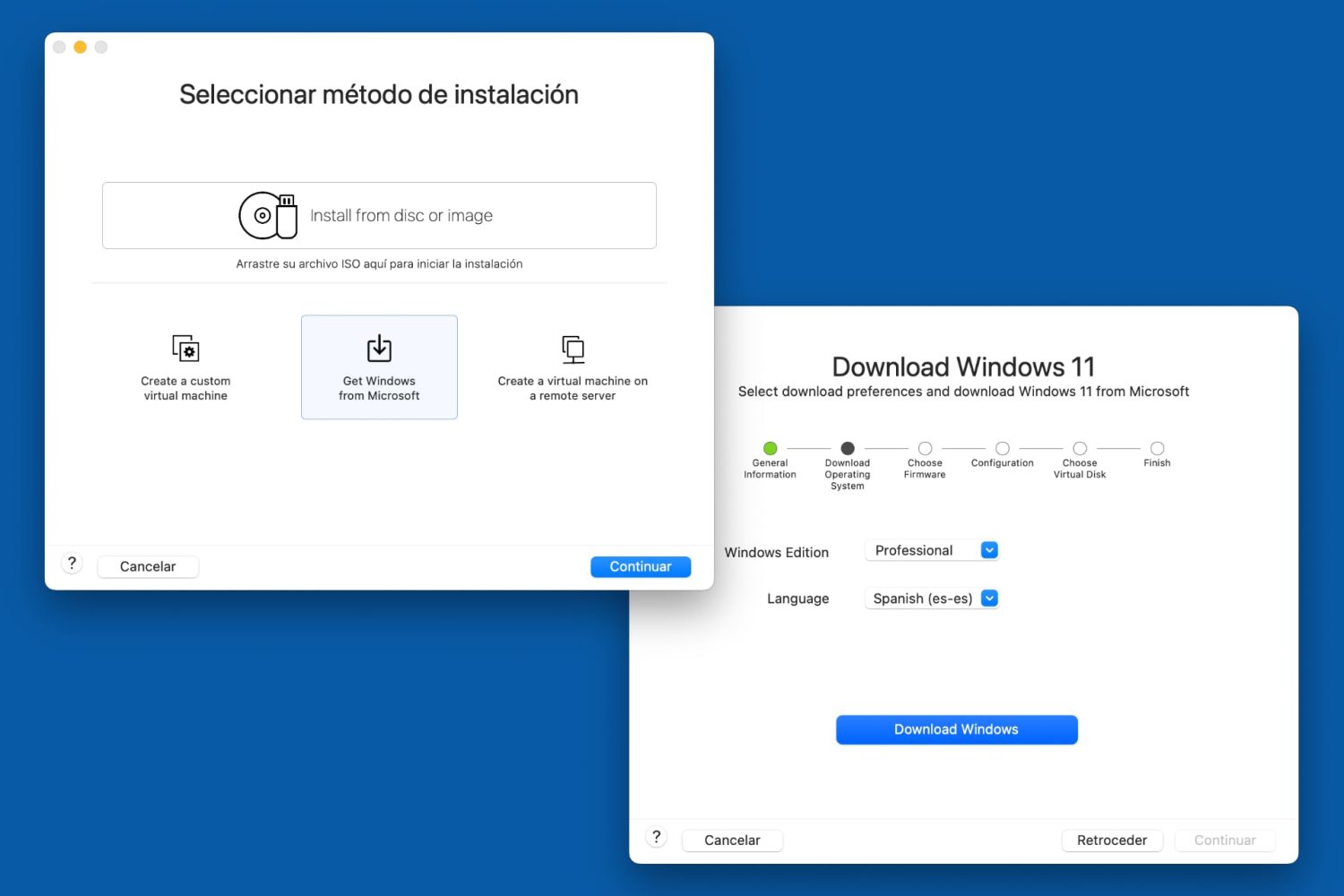Click the 'Arrastre su archivo ISO aquí' text
The height and width of the screenshot is (896, 1344).
[379, 264]
